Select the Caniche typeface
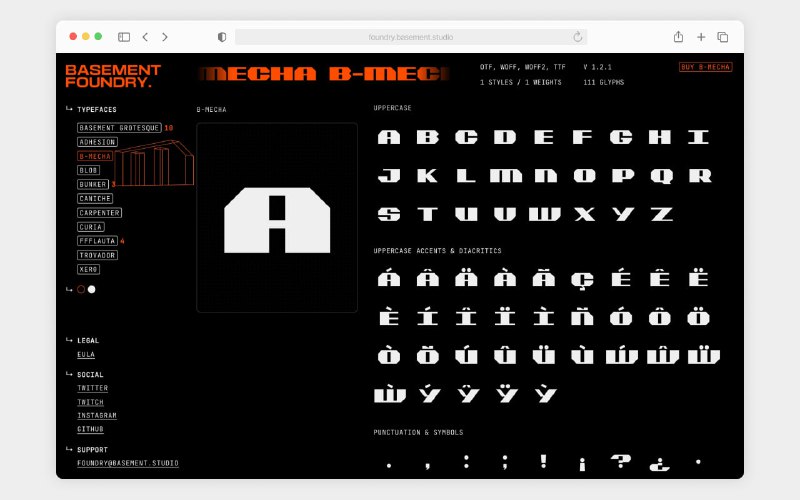This screenshot has height=500, width=800. (x=95, y=198)
